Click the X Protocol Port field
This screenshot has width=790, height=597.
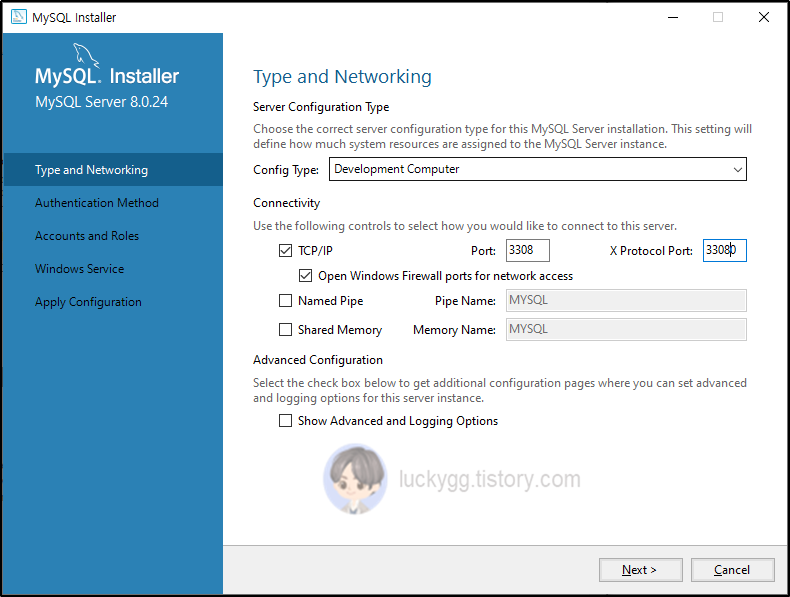tap(725, 250)
